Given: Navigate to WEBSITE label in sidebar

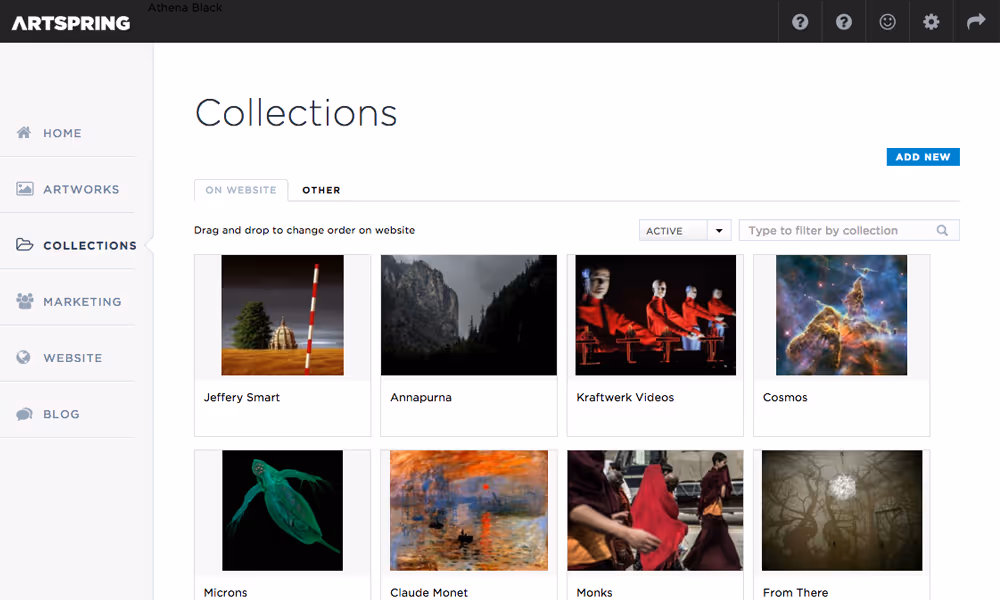Looking at the screenshot, I should (73, 358).
